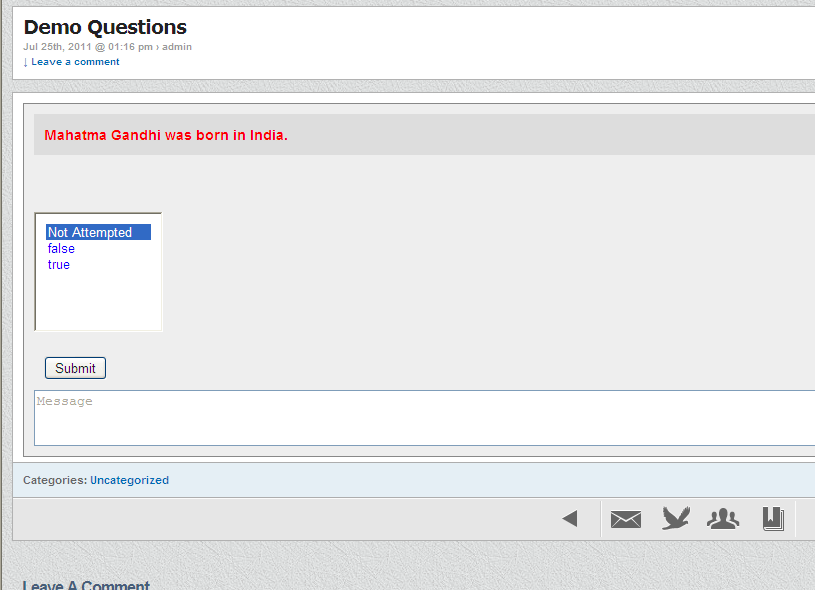Choose true in the answer list
Screen dimensions: 815x590
coord(59,265)
